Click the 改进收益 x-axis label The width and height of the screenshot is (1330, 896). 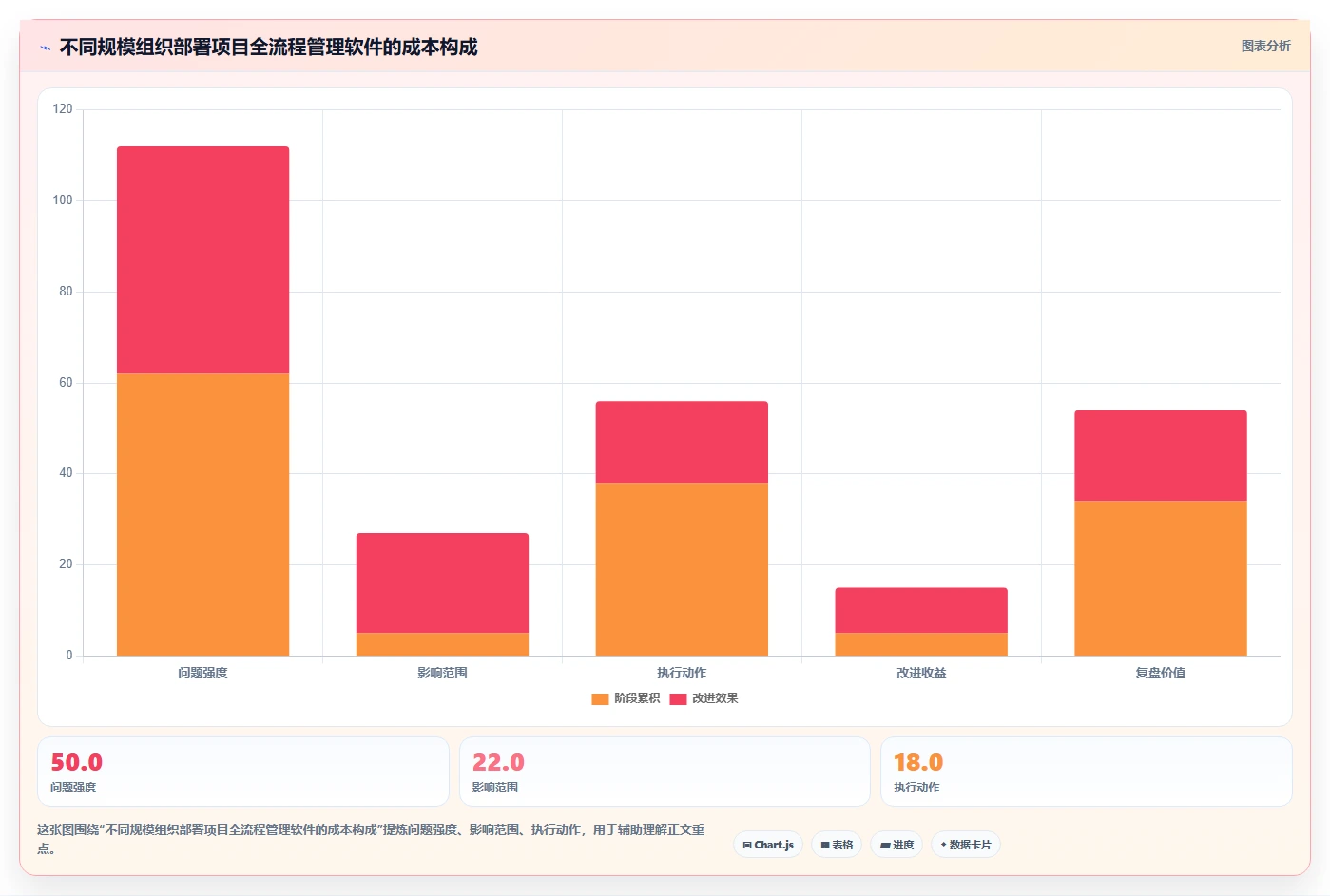[921, 673]
